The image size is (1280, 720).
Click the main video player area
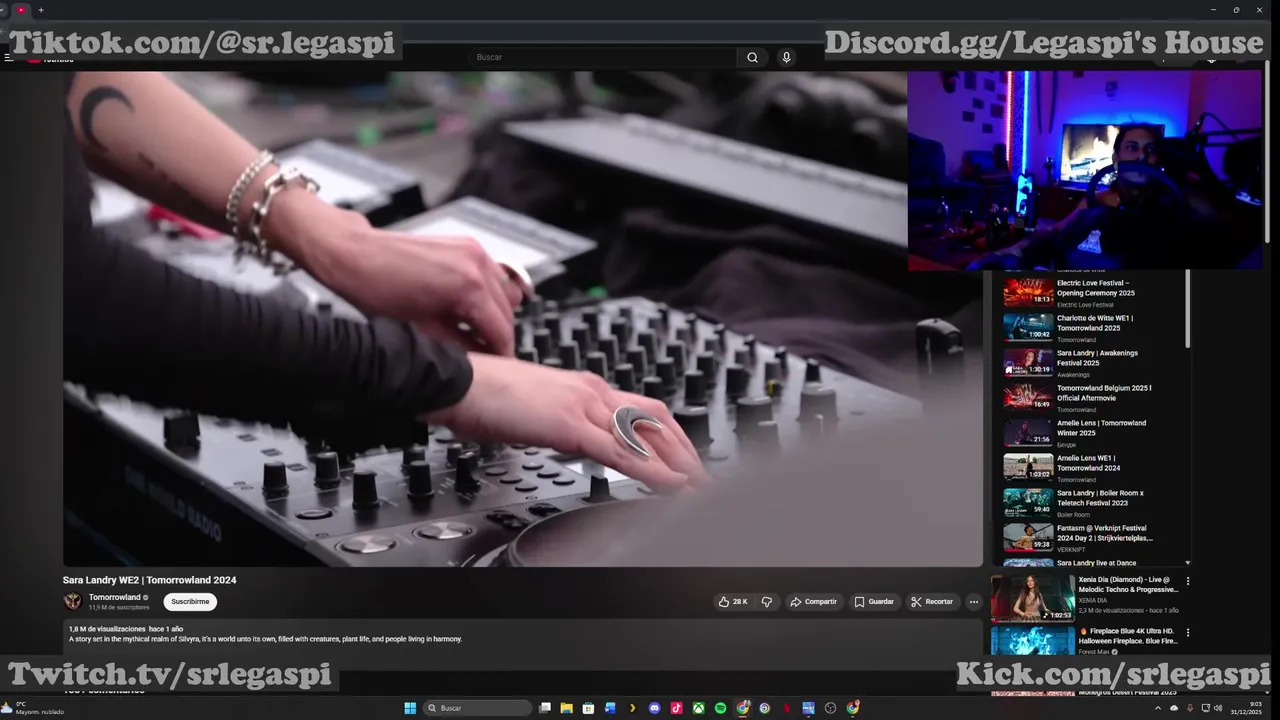[523, 318]
